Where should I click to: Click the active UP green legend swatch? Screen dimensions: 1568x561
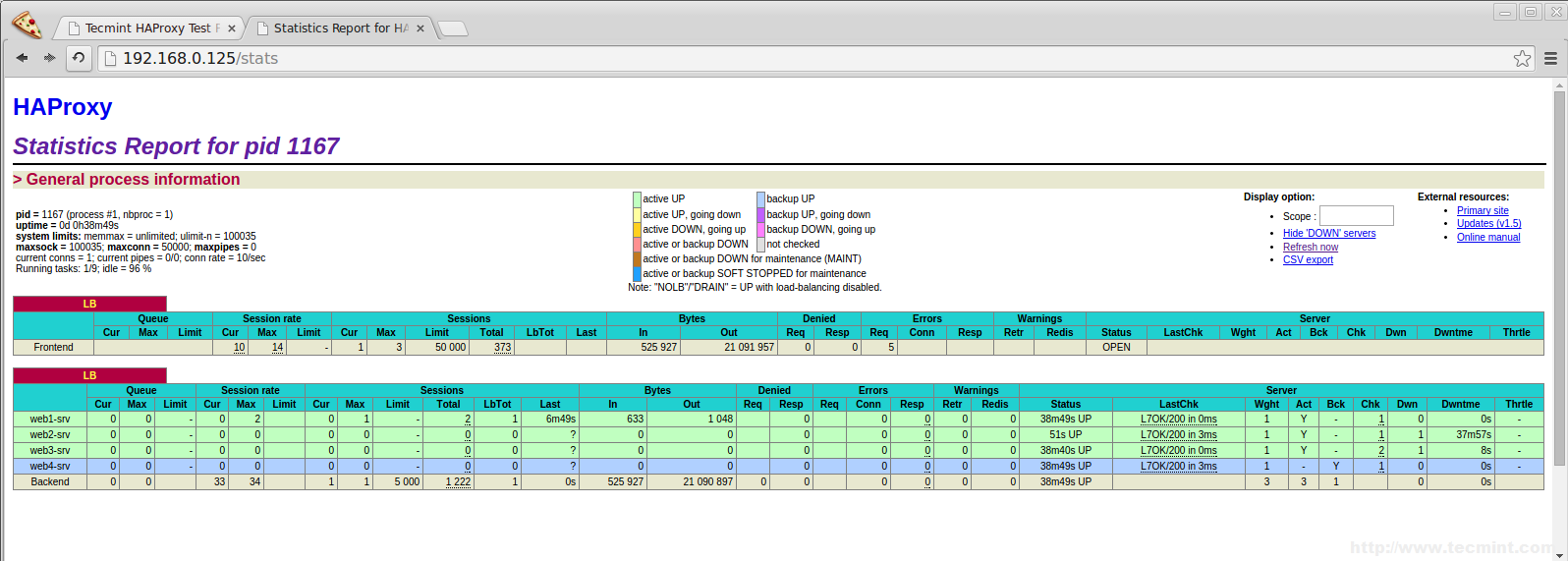pyautogui.click(x=637, y=199)
